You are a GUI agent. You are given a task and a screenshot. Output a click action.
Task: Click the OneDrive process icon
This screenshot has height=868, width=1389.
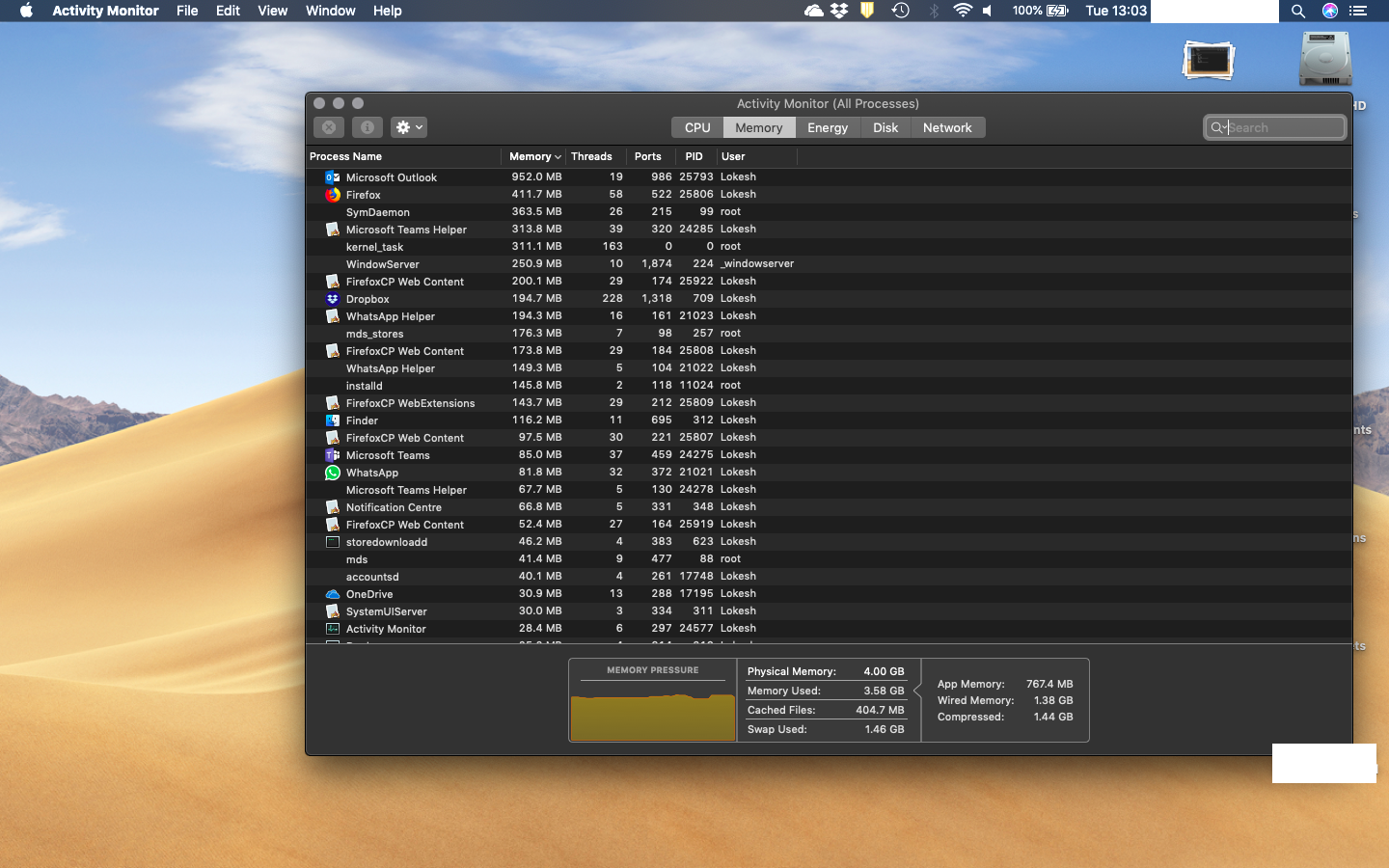coord(333,594)
